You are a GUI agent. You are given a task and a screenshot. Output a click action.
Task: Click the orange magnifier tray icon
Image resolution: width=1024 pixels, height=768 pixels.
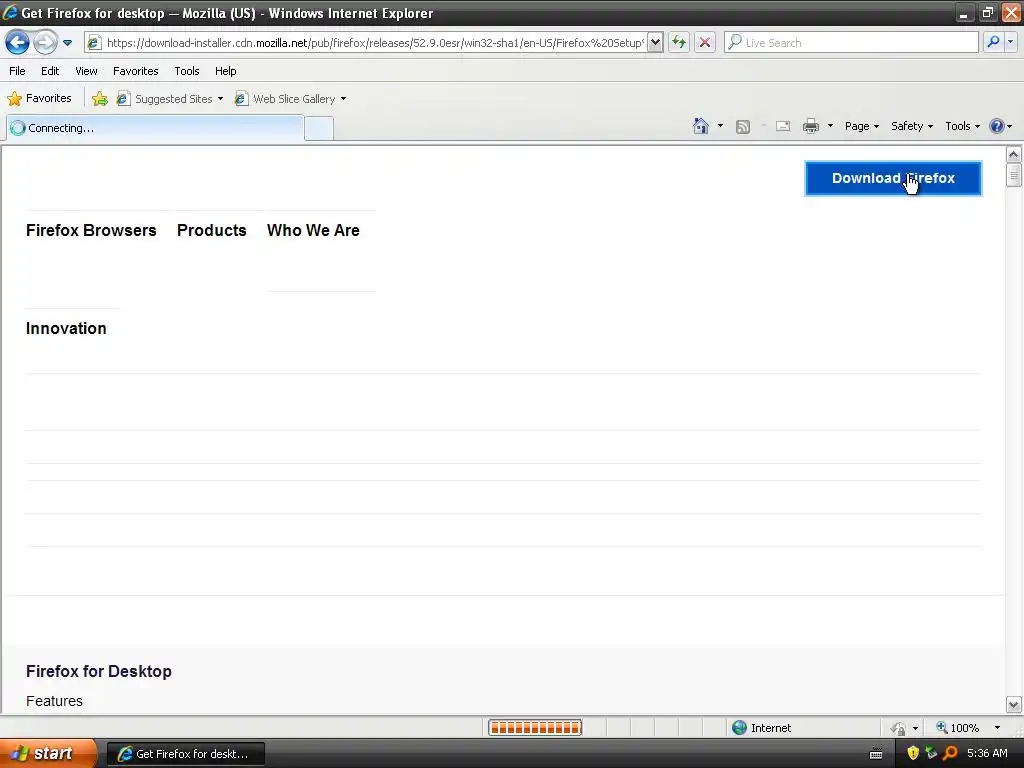950,754
